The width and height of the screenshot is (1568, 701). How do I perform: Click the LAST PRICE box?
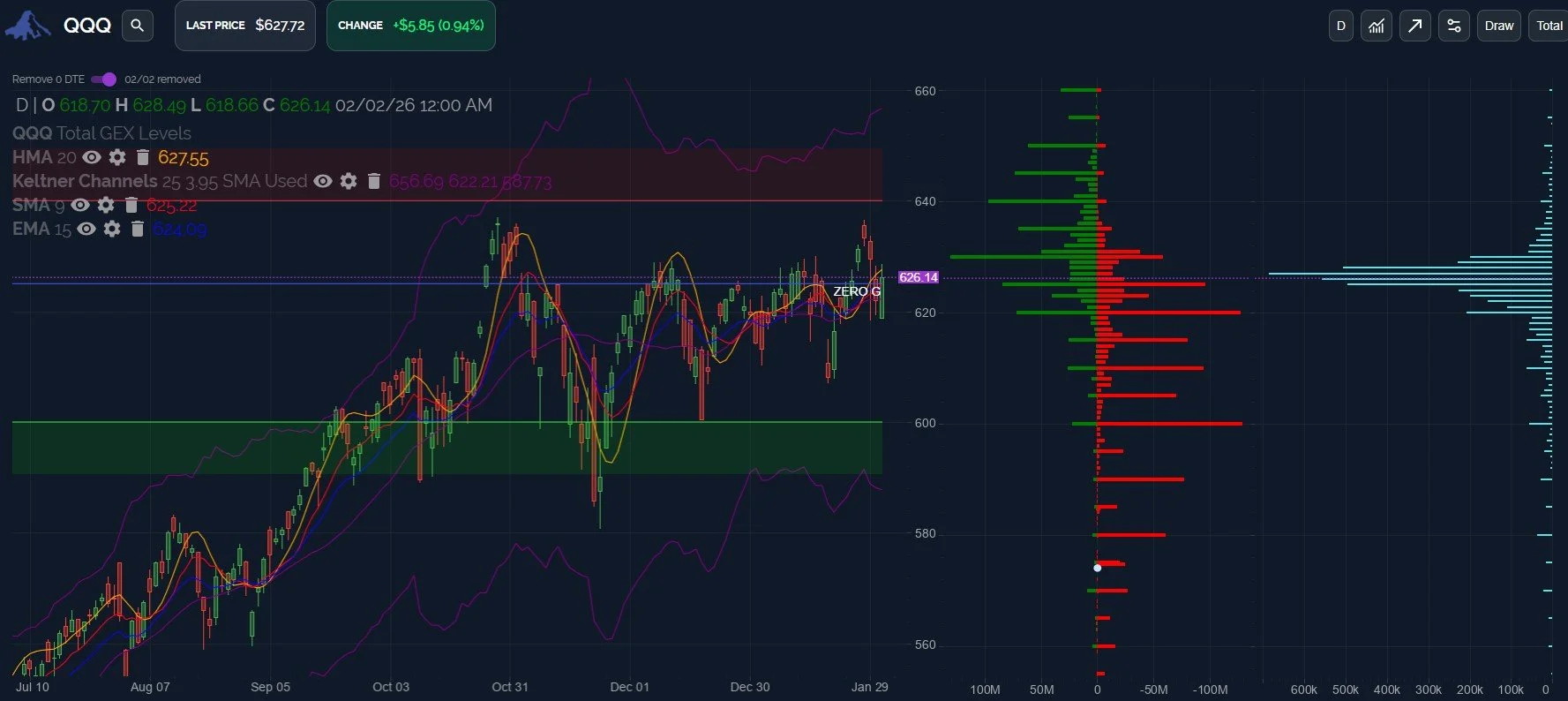tap(245, 26)
